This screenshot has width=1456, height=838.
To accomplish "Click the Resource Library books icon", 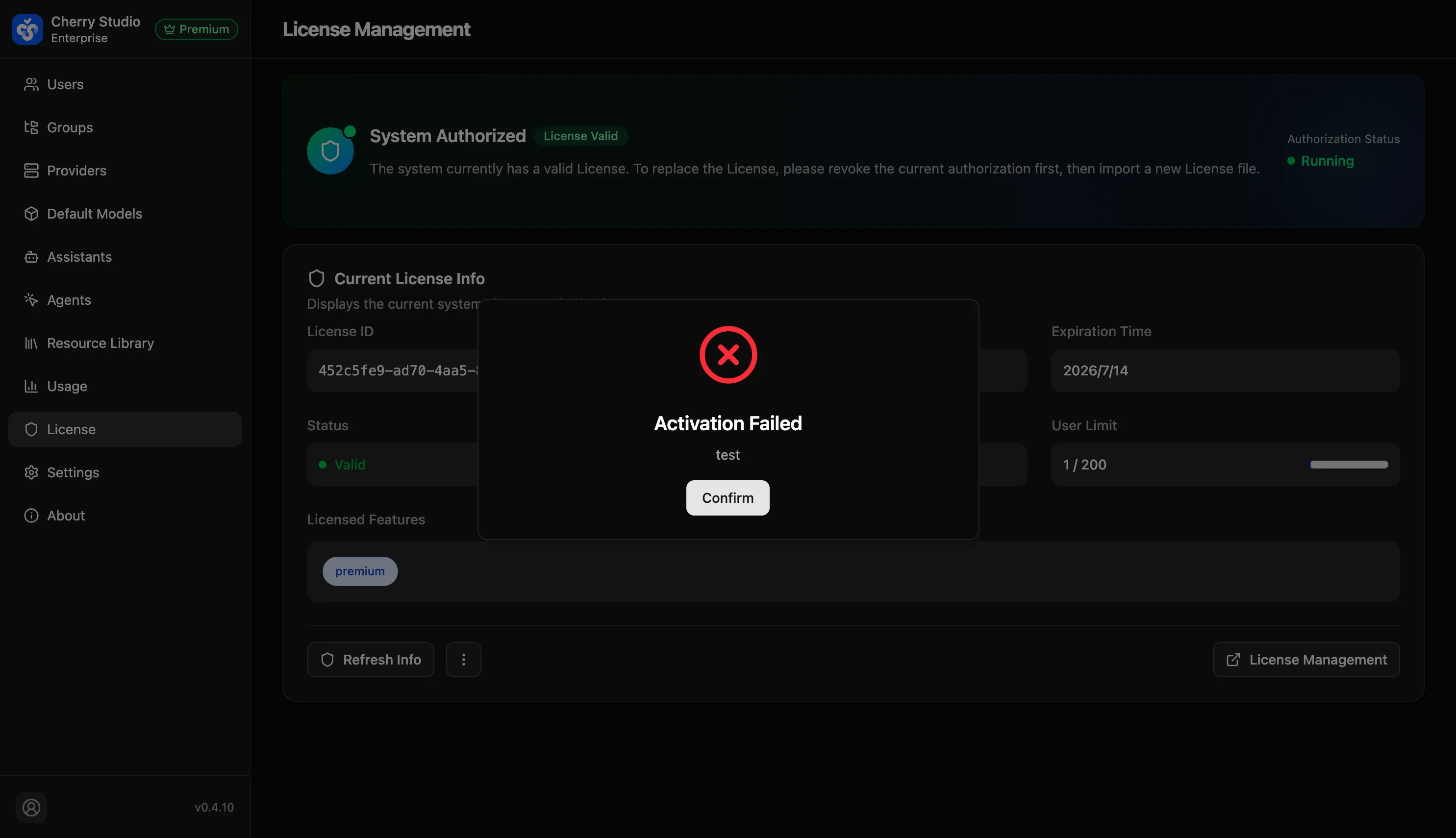I will pos(31,343).
